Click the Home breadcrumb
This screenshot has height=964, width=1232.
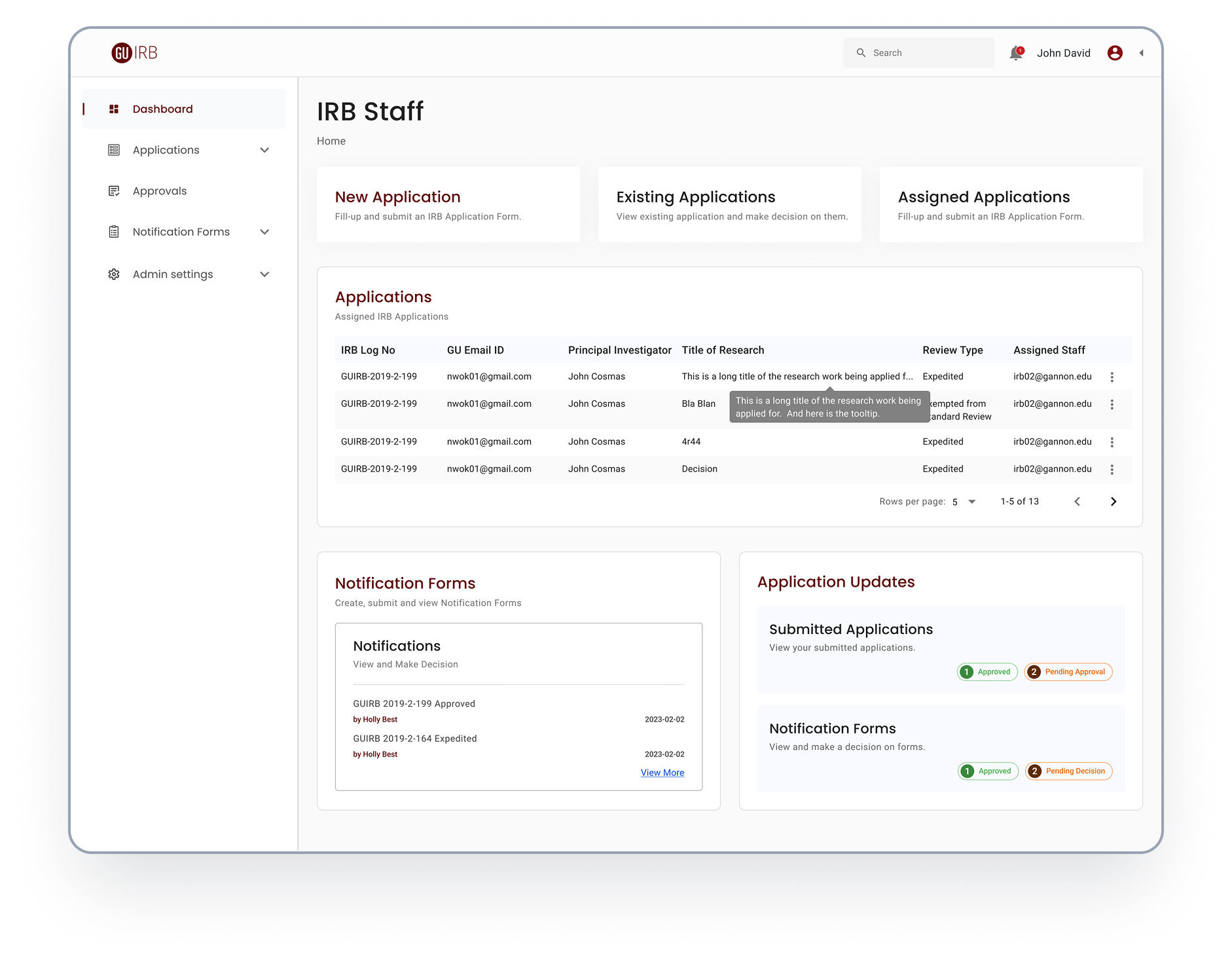(x=331, y=141)
